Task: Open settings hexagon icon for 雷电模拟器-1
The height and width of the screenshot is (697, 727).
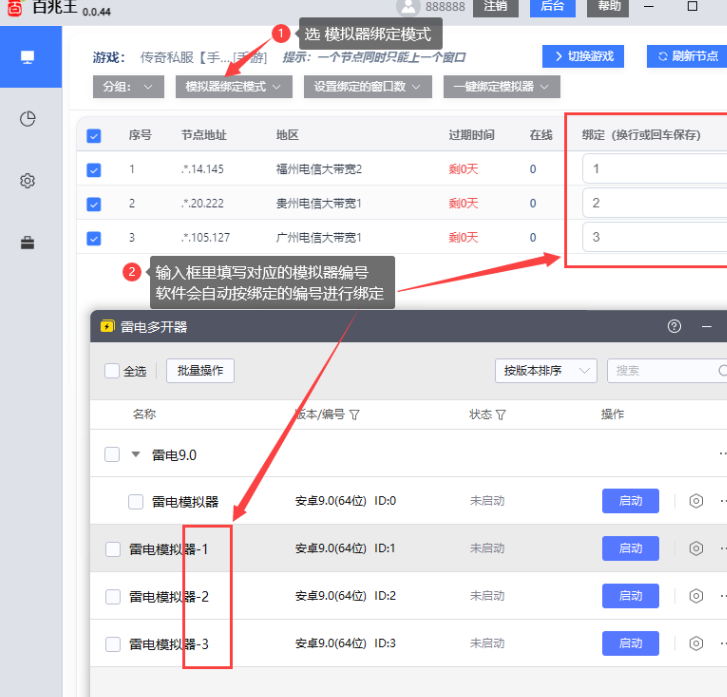Action: 696,549
